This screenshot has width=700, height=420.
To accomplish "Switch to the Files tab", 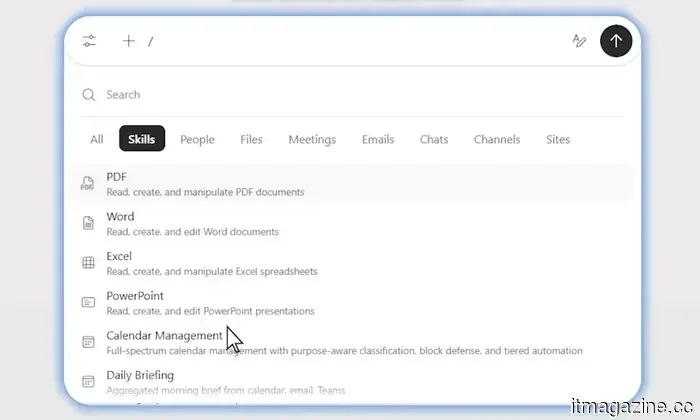I will [251, 139].
